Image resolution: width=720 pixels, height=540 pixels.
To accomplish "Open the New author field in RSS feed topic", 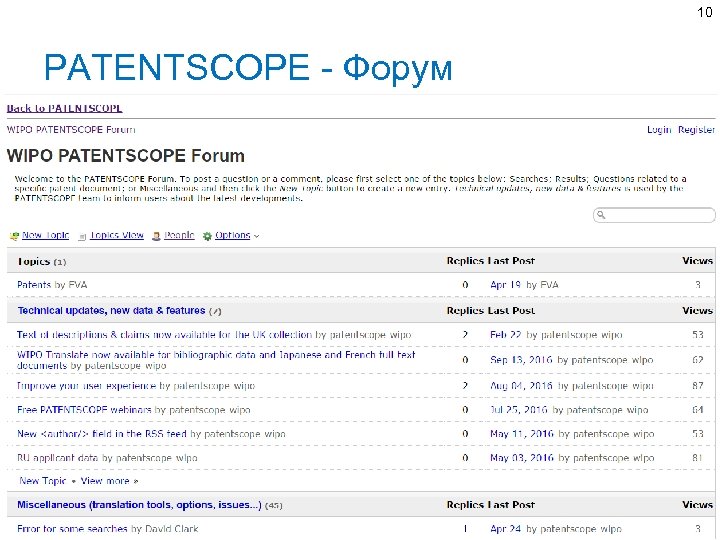I will click(x=102, y=434).
